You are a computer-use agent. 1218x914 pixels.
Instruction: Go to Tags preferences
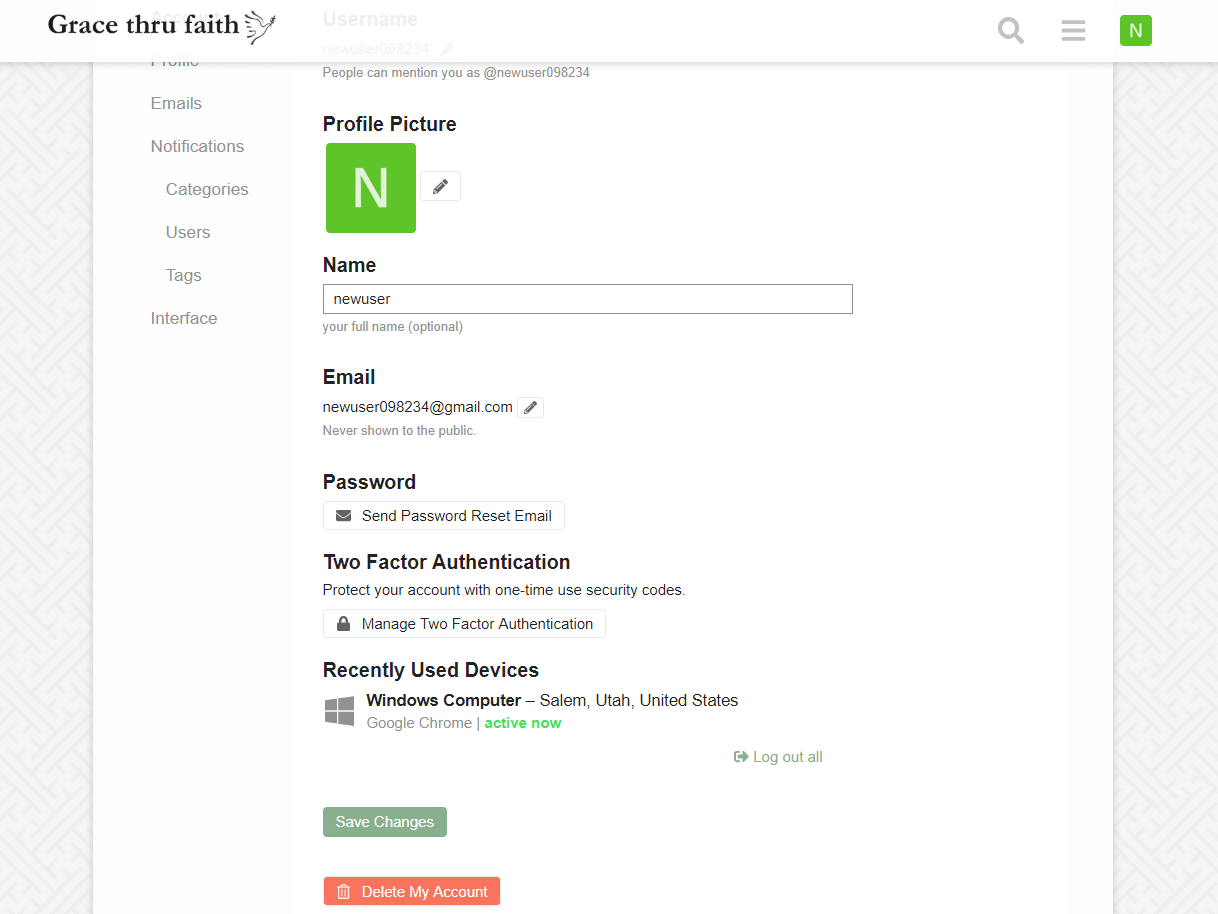pyautogui.click(x=184, y=275)
